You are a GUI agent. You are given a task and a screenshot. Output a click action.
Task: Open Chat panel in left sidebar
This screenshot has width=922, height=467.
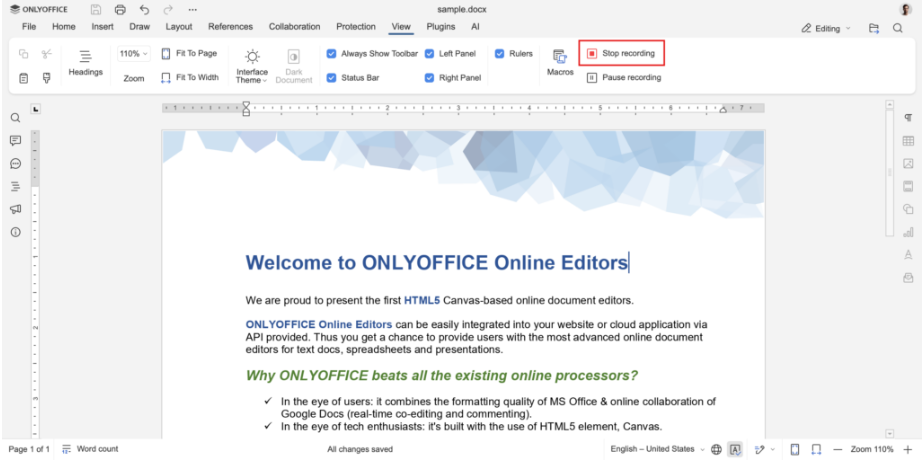15,164
